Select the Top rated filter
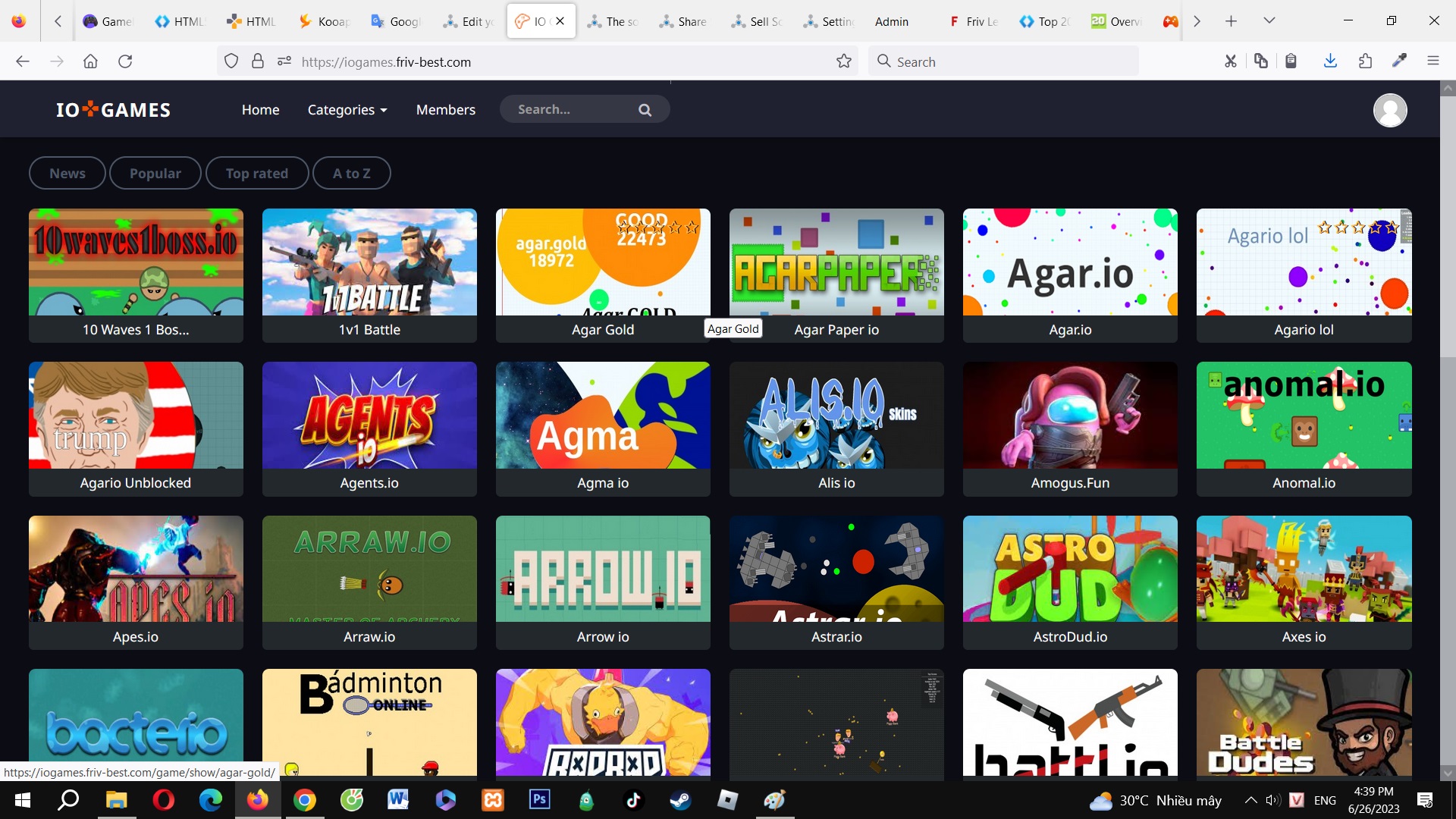This screenshot has width=1456, height=819. 256,173
